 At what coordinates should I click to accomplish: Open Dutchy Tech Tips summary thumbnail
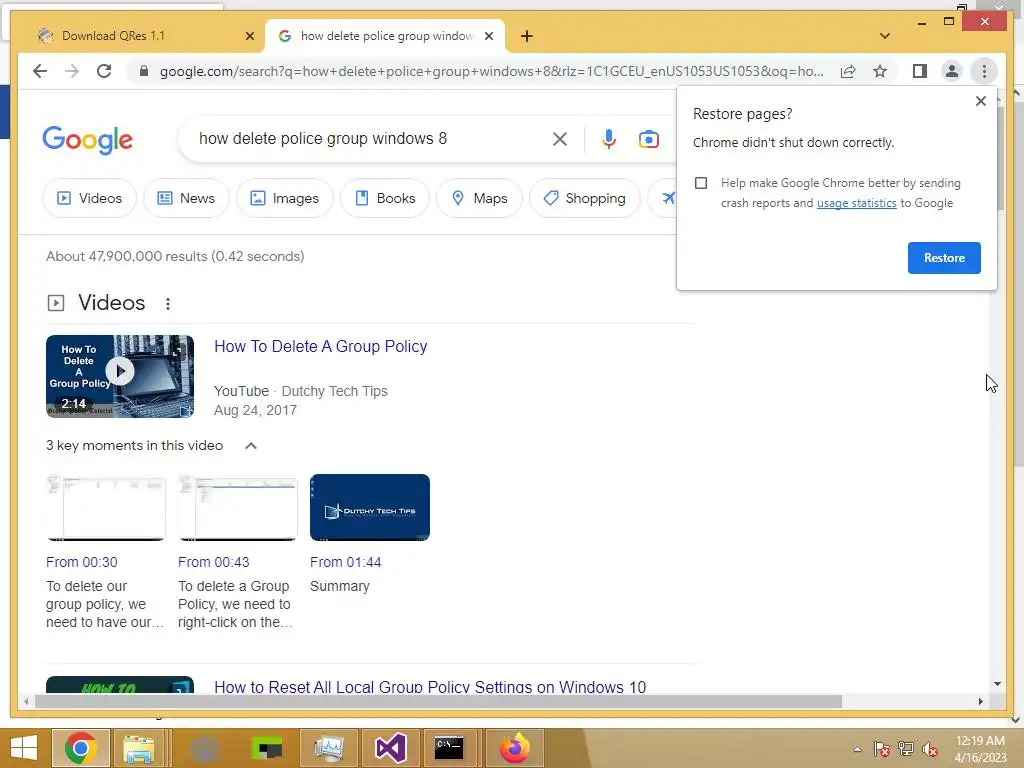[x=370, y=507]
